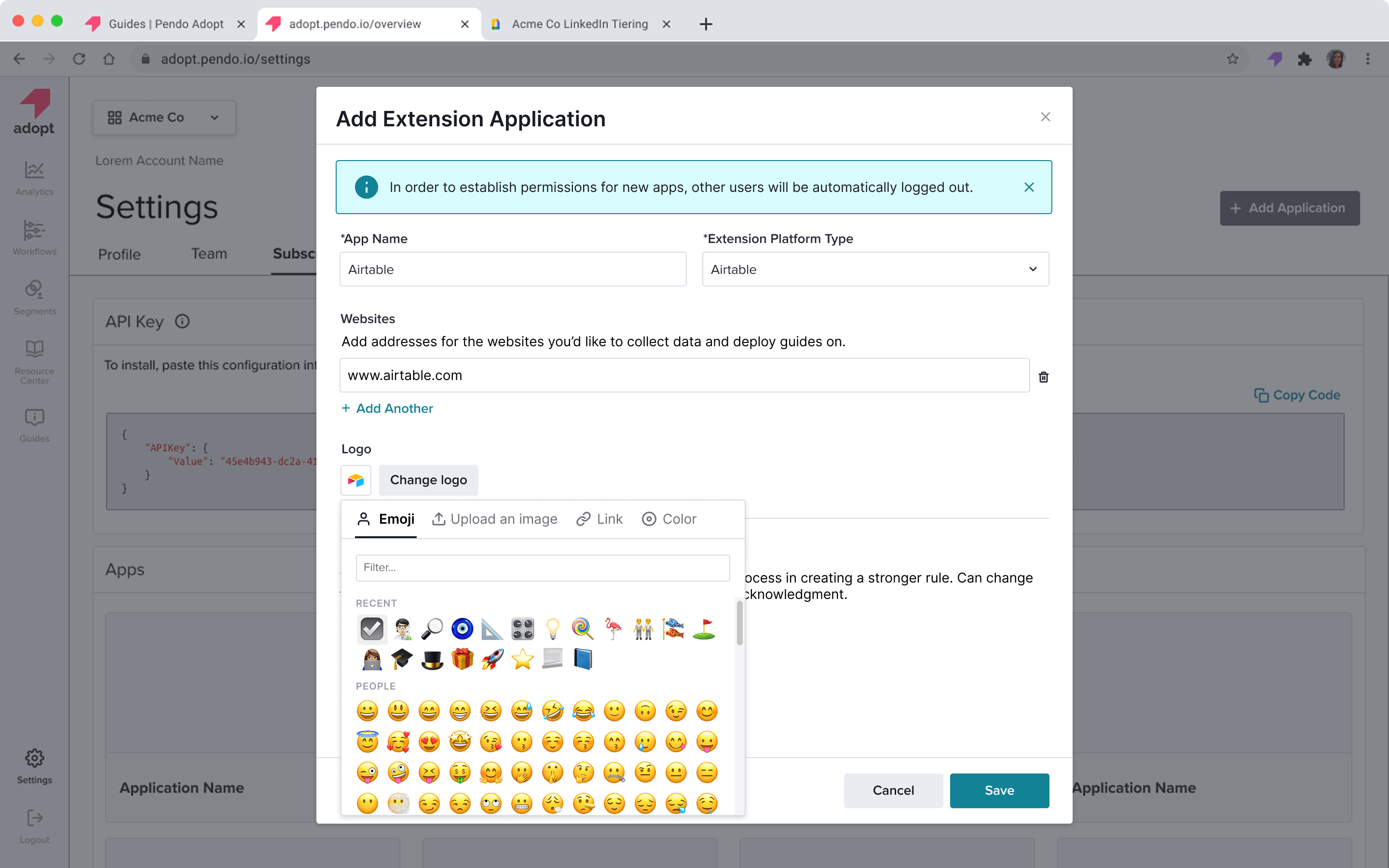Open Segments in the sidebar
Image resolution: width=1389 pixels, height=868 pixels.
pos(34,298)
